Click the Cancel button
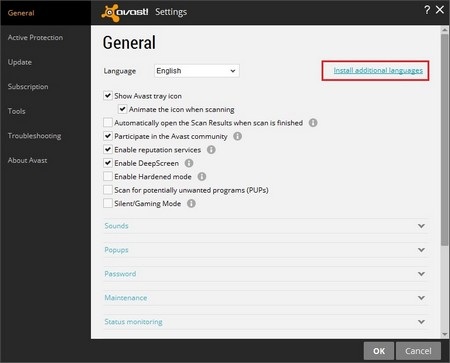This screenshot has width=450, height=363. point(418,351)
